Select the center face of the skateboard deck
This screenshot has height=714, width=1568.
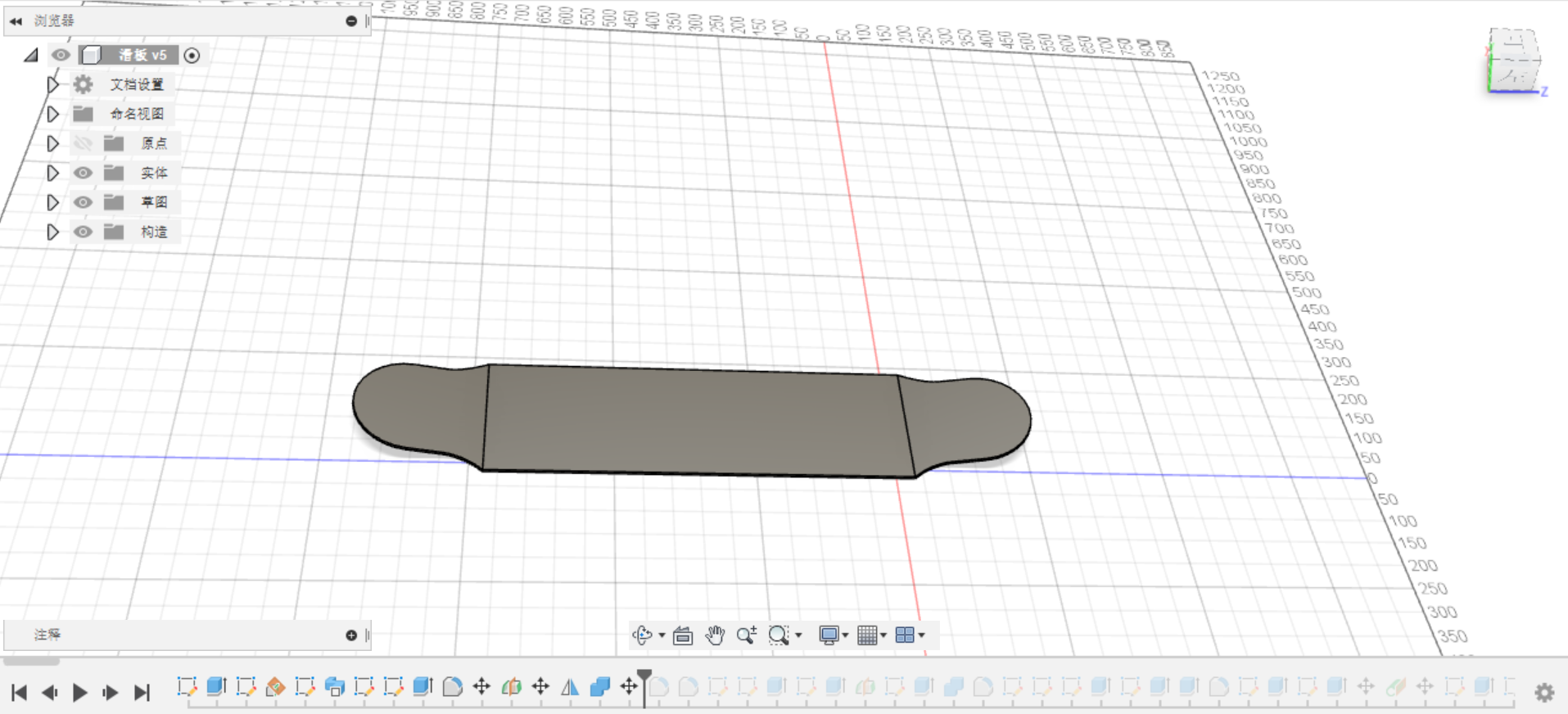point(696,421)
